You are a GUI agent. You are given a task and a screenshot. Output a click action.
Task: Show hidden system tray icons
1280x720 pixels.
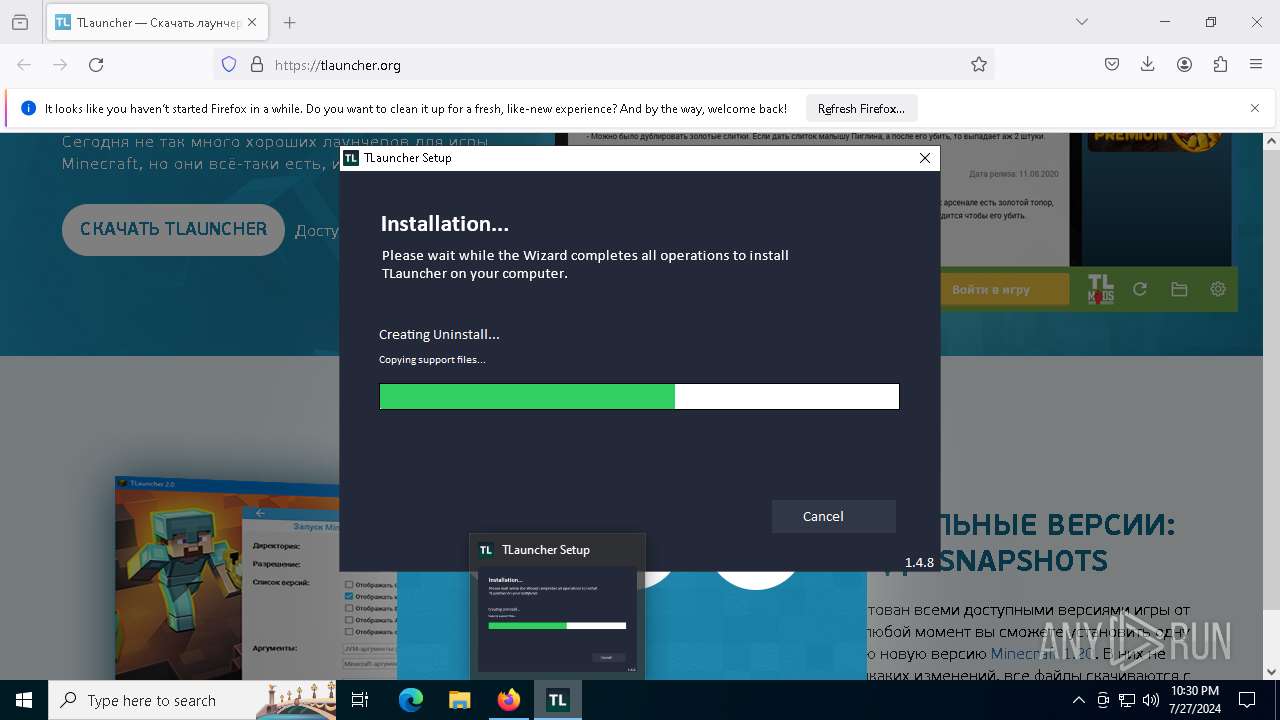click(x=1078, y=700)
